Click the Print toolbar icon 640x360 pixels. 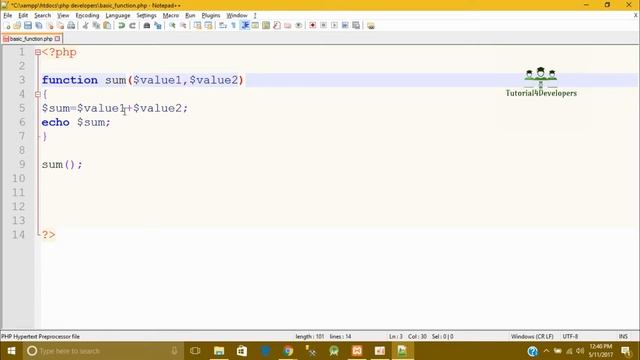[71, 26]
